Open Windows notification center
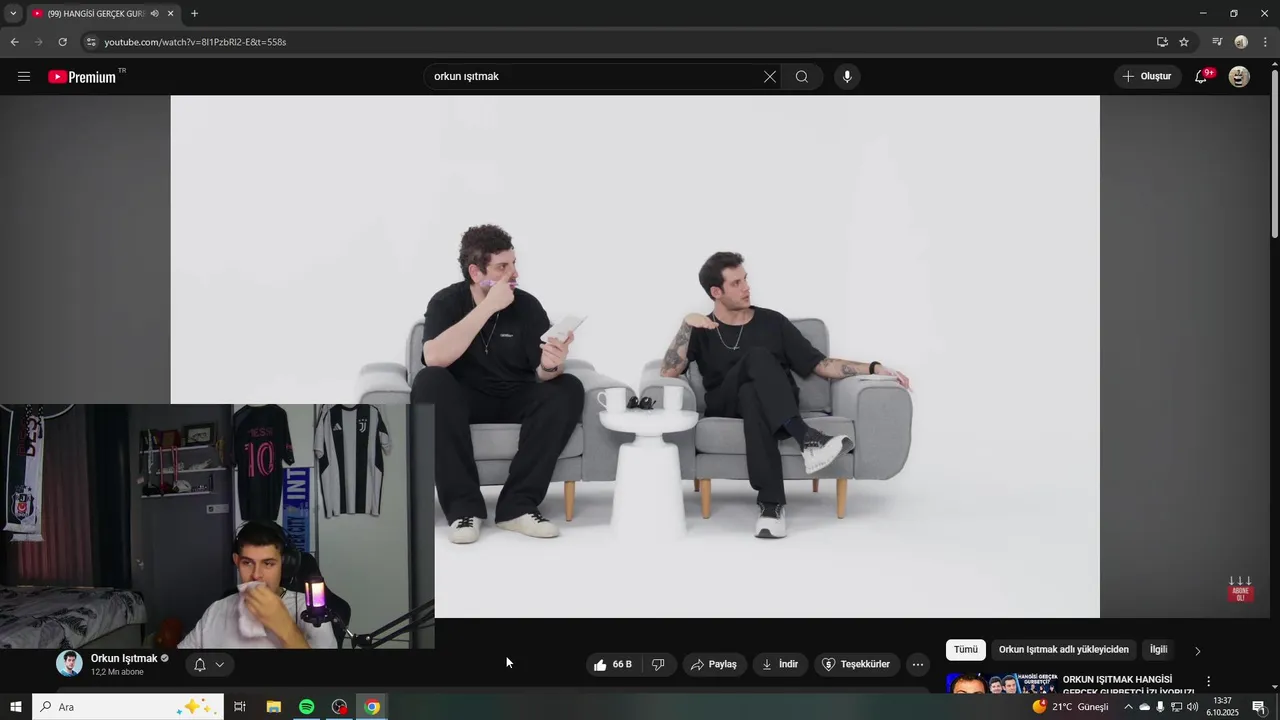This screenshot has width=1280, height=720. click(1259, 707)
